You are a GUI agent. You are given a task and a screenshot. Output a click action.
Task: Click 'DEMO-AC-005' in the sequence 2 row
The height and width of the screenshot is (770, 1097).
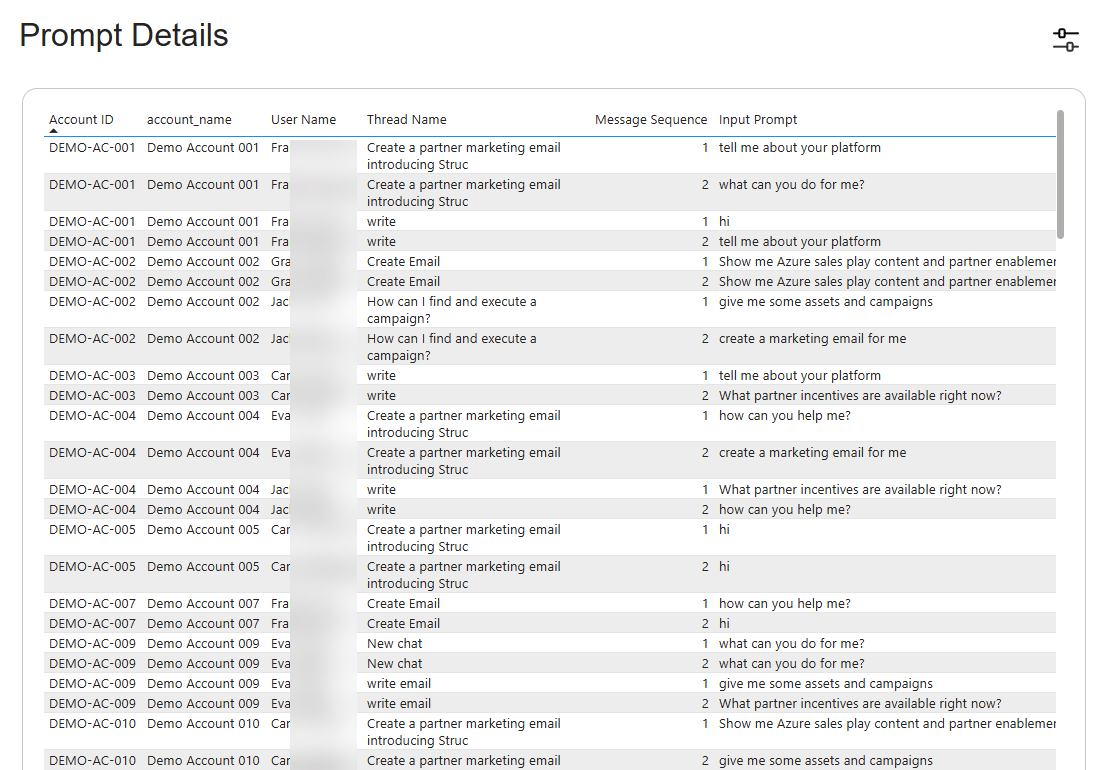pos(92,566)
